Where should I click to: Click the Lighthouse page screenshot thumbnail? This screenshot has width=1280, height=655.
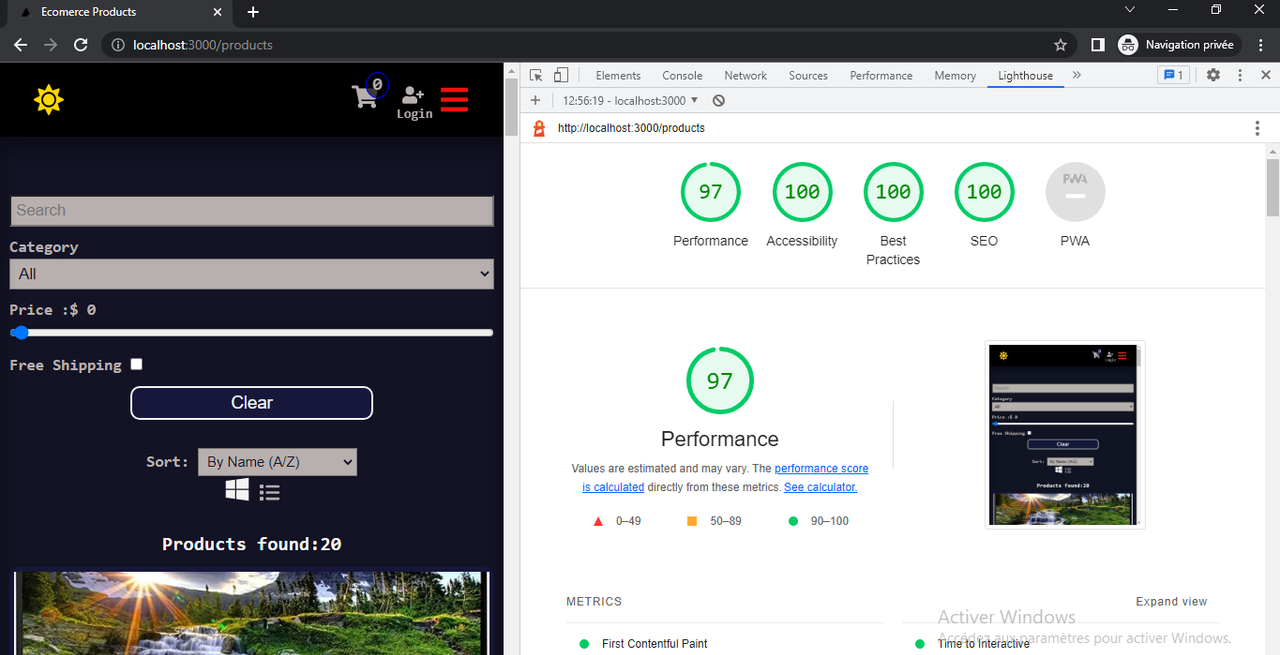click(1065, 435)
